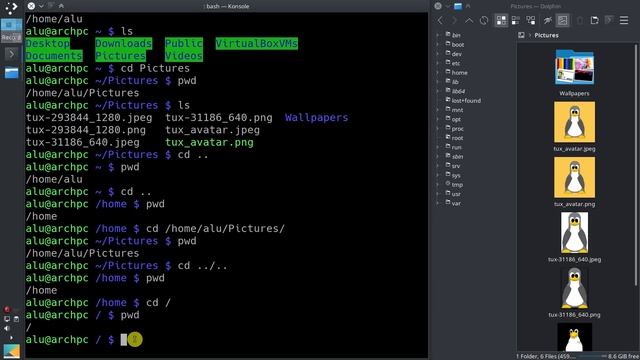Open the volume control in the system tray
Viewport: 640px width, 360px height.
[7, 328]
